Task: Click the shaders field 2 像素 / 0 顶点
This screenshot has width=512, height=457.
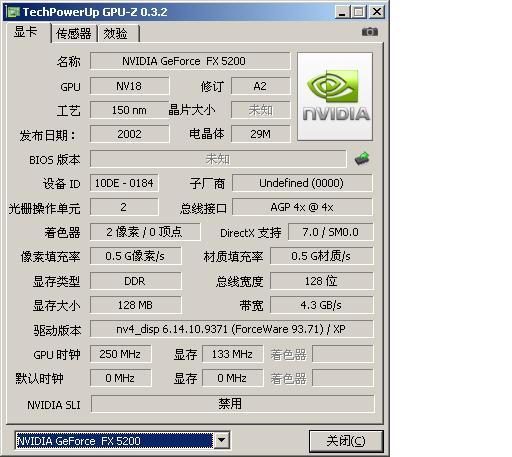Action: [145, 232]
